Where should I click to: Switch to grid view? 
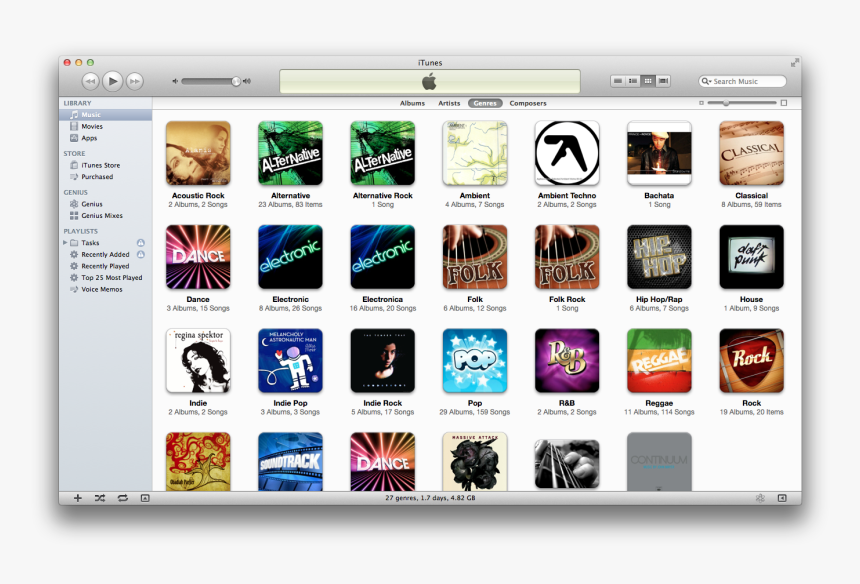(648, 81)
